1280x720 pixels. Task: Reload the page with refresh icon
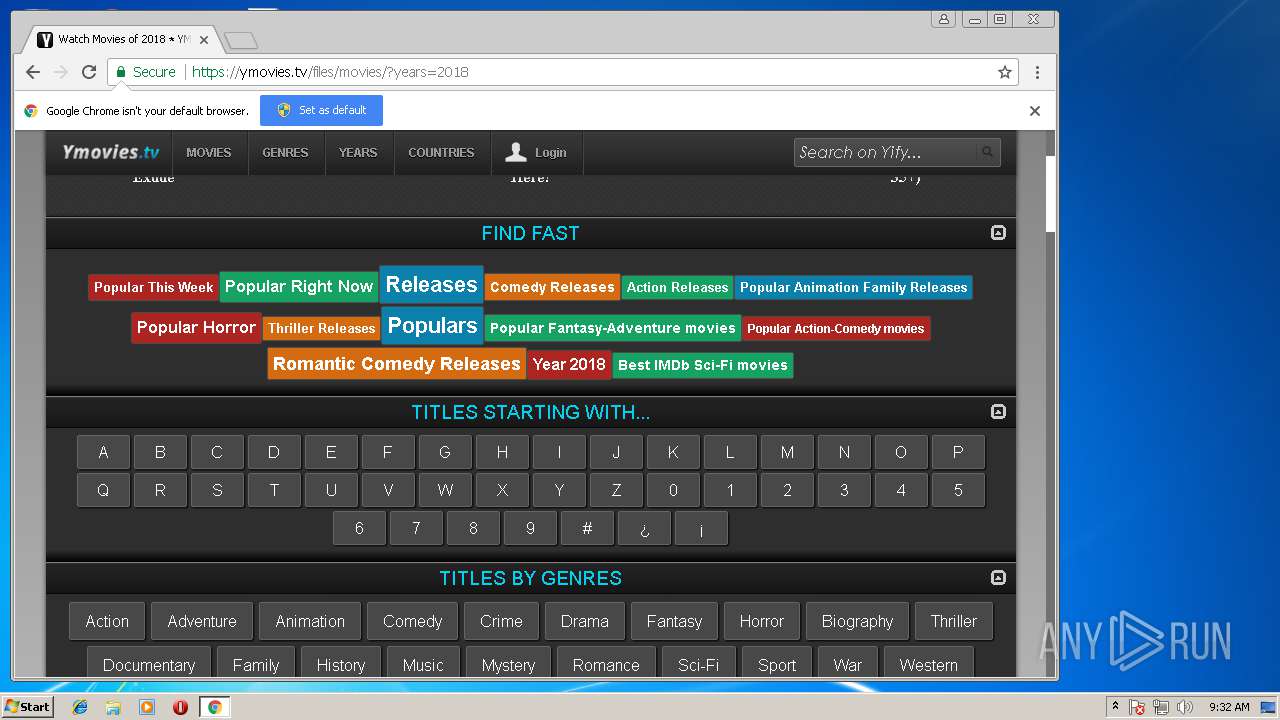pos(89,72)
